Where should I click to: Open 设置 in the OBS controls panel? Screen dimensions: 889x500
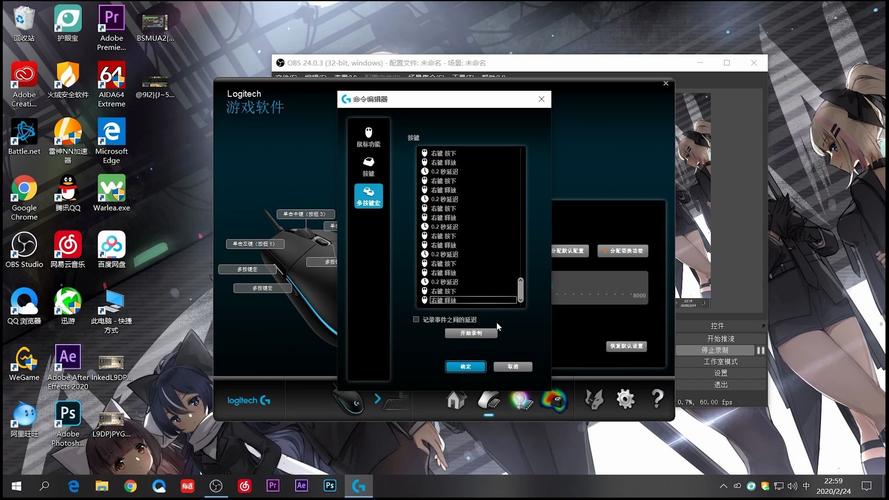(720, 373)
